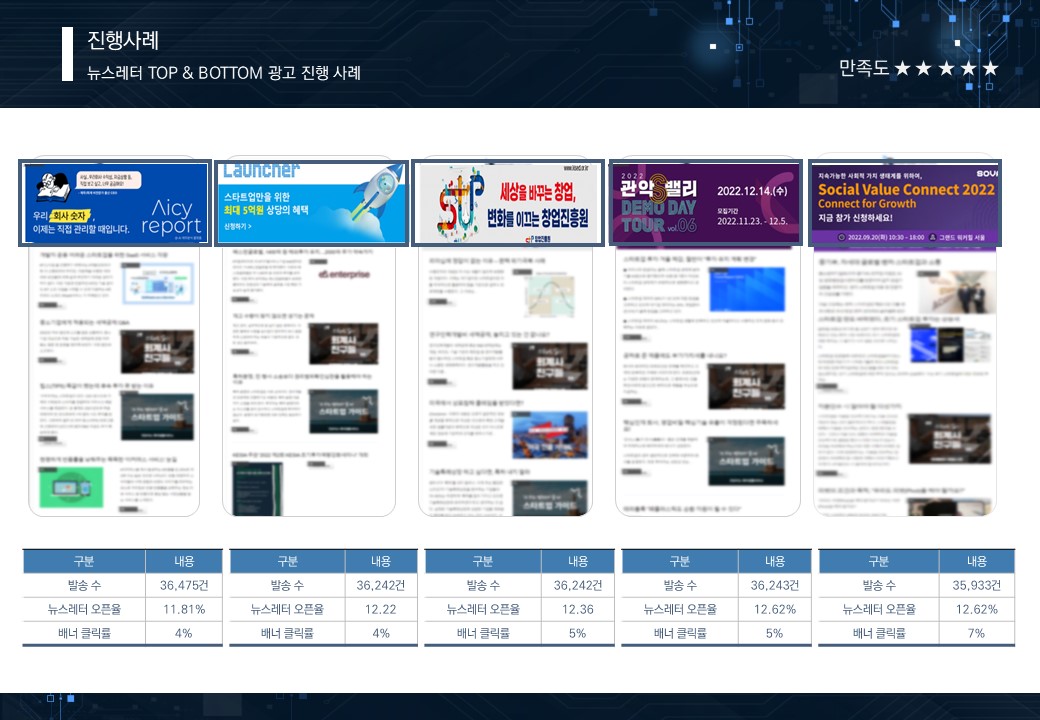Screen dimensions: 1040x720
Task: Click the Aicy report logo text
Action: tap(171, 217)
